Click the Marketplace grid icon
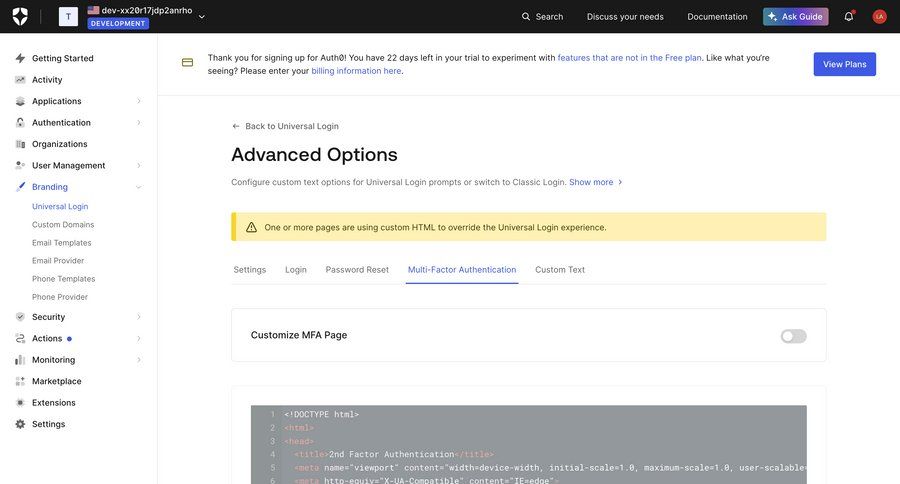Viewport: 900px width, 484px height. [20, 381]
